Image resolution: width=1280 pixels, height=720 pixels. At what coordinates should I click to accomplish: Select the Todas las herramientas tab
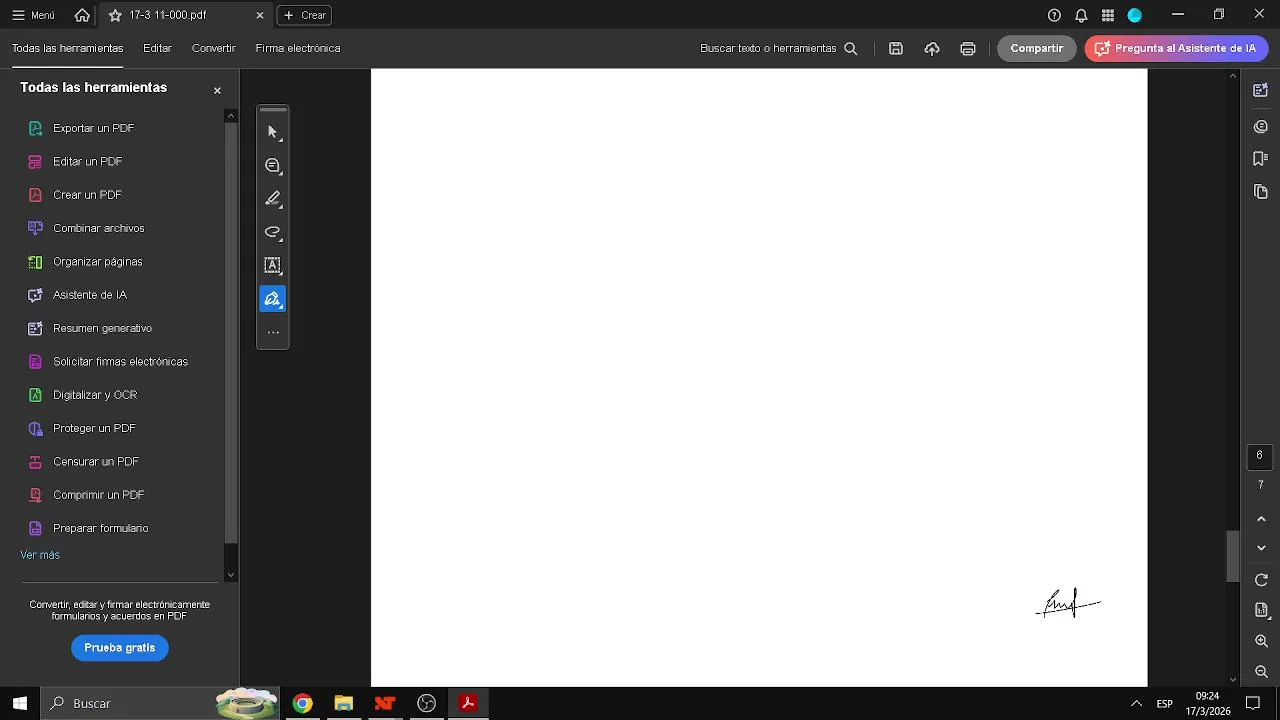tap(67, 48)
